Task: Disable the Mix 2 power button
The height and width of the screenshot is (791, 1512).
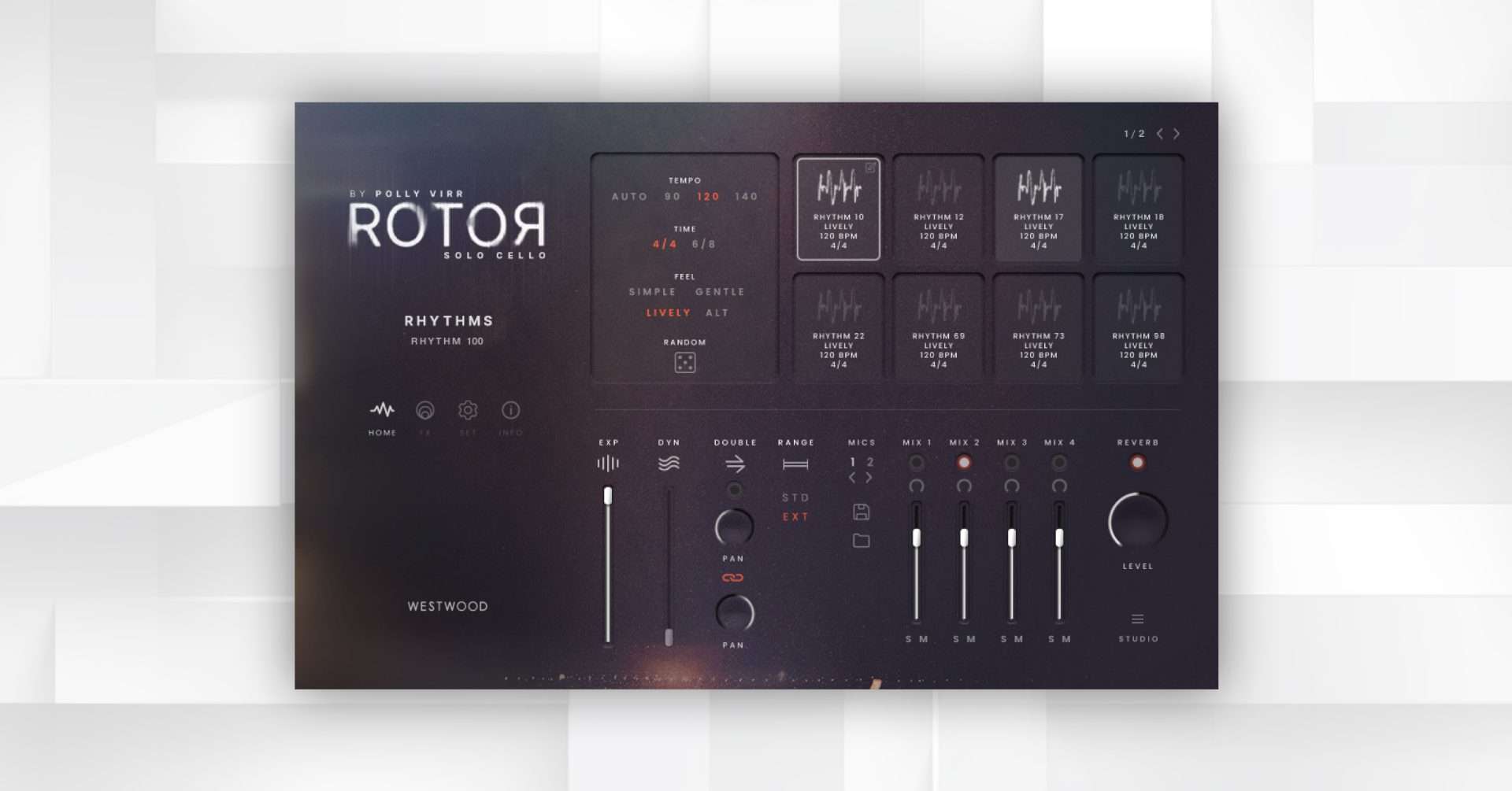Action: 964,462
